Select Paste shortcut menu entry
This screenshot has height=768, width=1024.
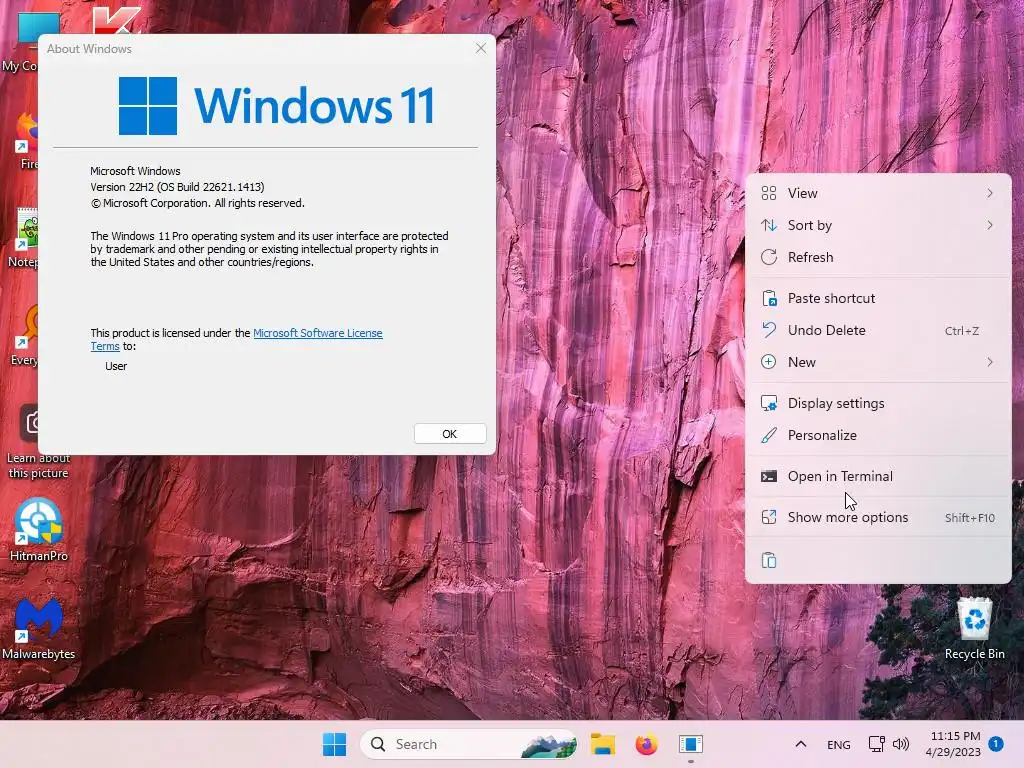coord(878,298)
